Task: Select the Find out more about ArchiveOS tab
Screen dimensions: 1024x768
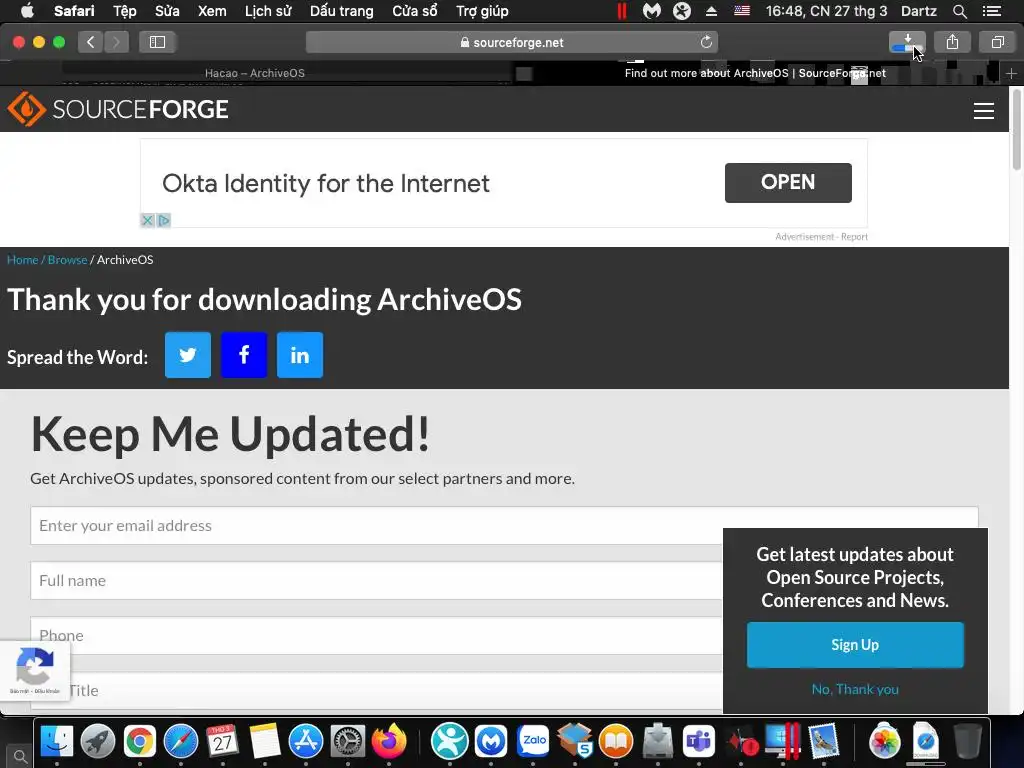Action: tap(755, 73)
